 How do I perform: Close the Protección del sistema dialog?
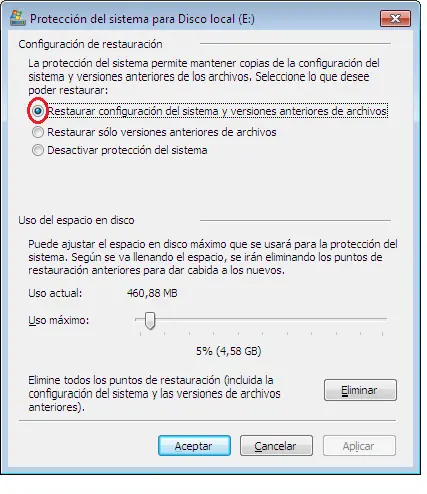click(395, 18)
